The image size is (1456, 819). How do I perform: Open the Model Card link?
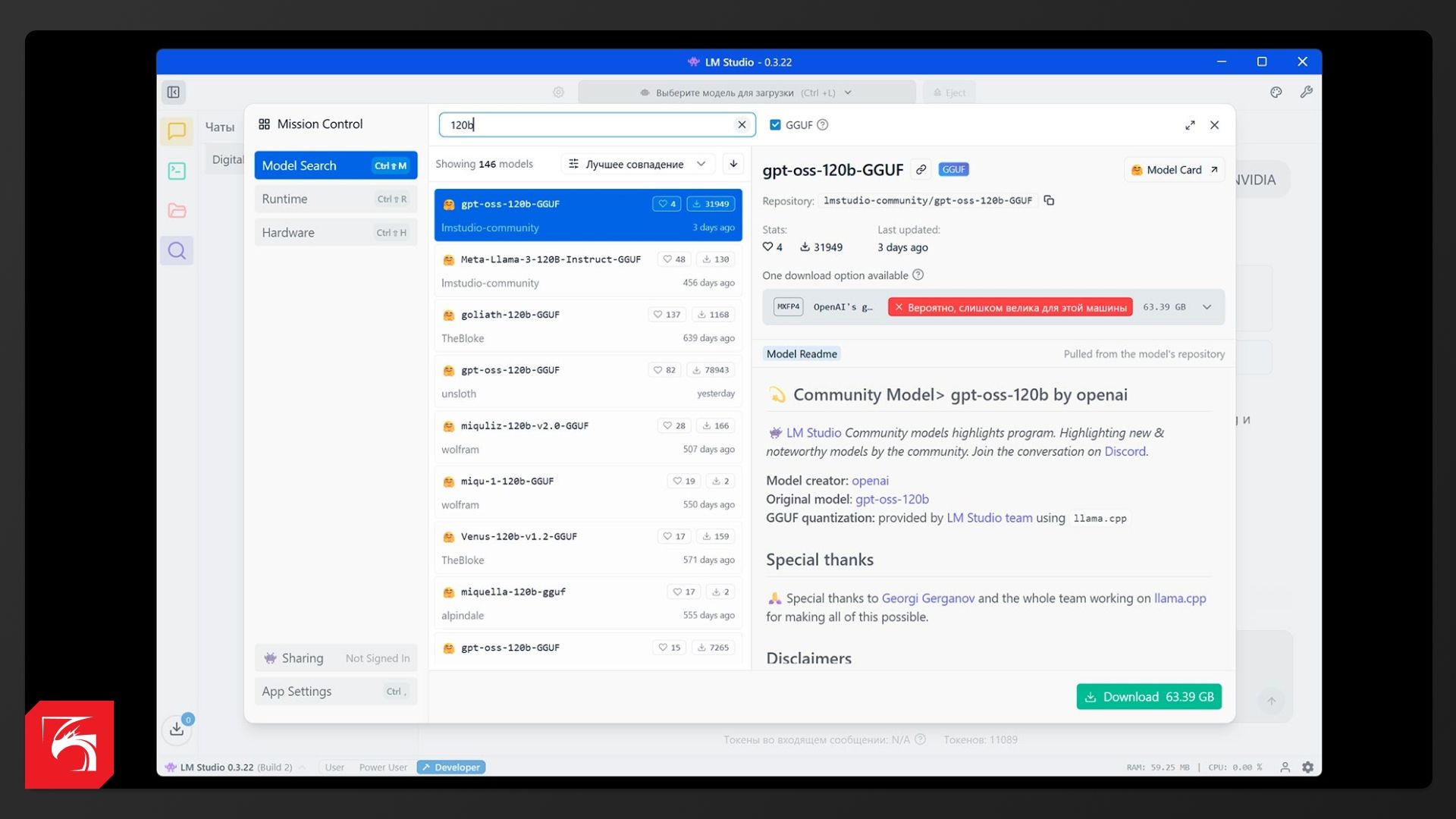(1173, 170)
